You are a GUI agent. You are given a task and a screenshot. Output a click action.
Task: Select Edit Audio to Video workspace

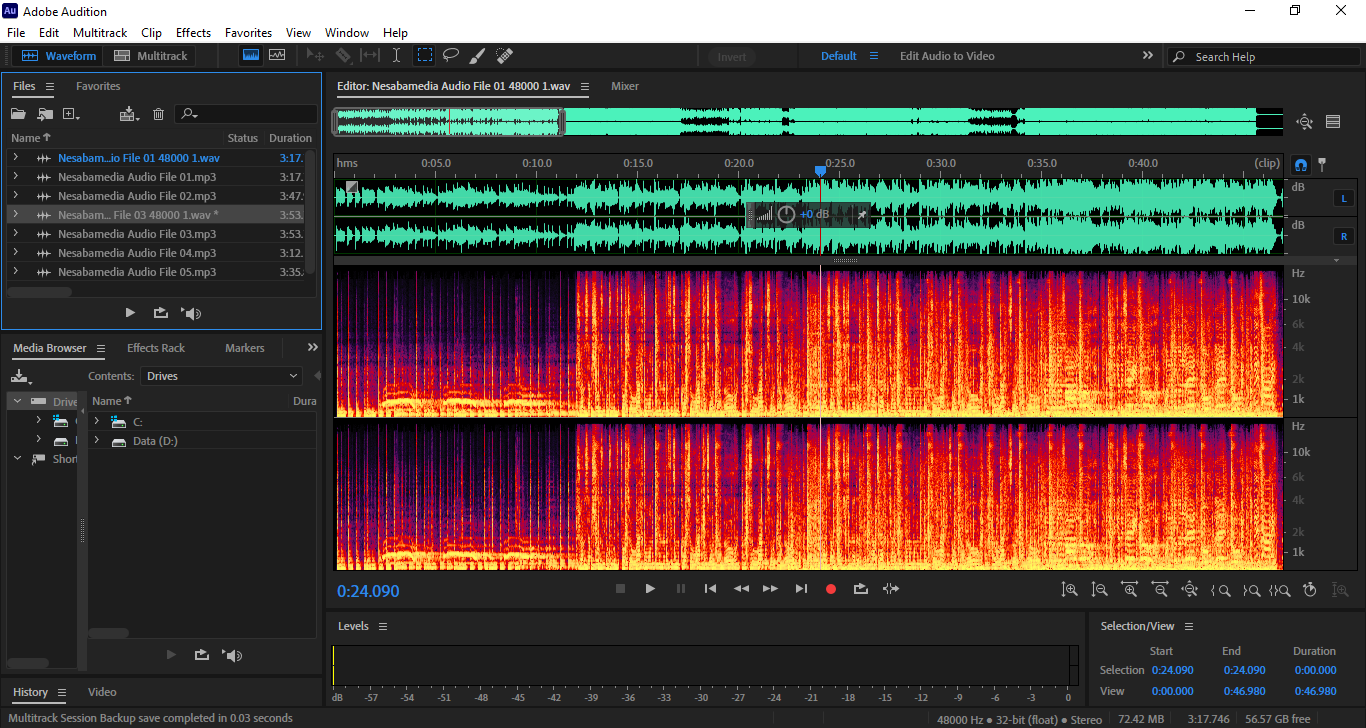(x=946, y=56)
